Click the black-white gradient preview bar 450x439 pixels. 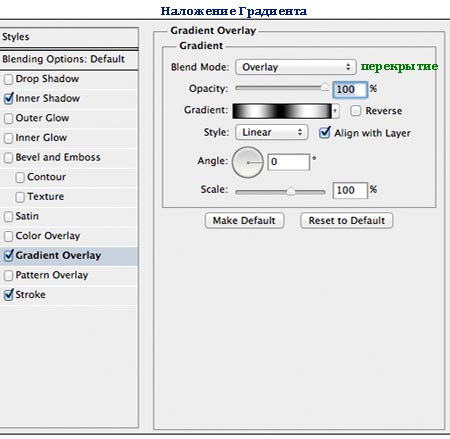click(x=282, y=111)
